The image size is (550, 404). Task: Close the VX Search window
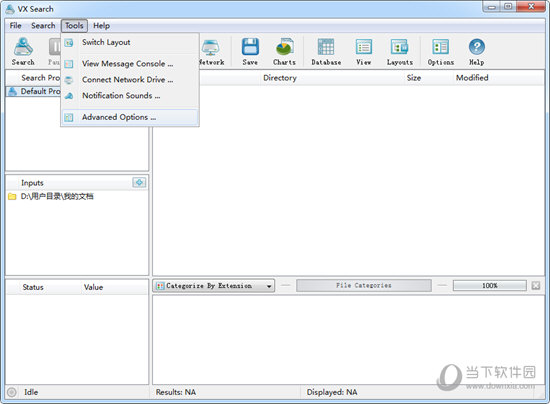[531, 7]
